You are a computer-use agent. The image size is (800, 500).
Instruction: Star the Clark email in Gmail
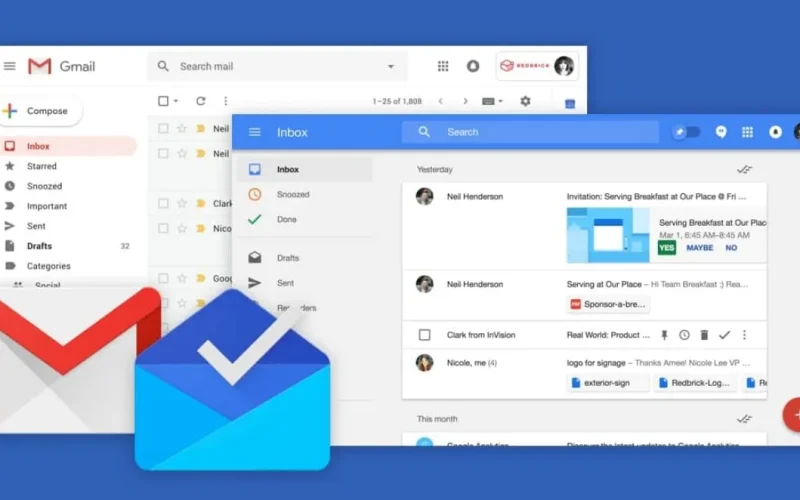[x=182, y=204]
